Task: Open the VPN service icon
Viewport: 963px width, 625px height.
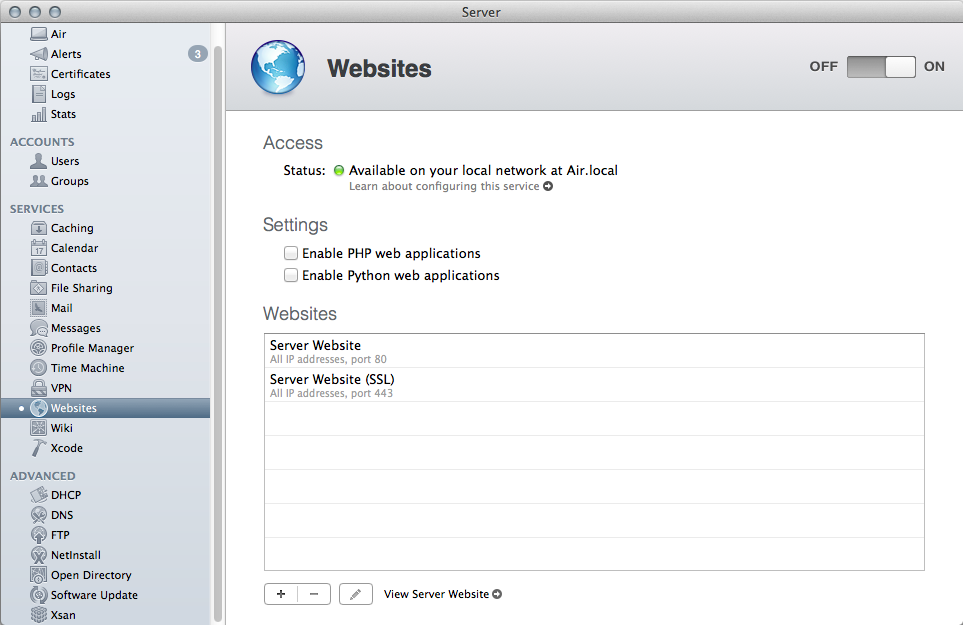Action: coord(39,388)
